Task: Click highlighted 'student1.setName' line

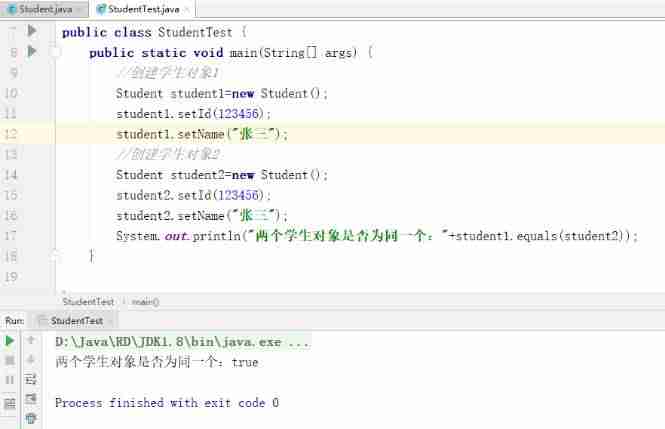Action: click(x=202, y=134)
